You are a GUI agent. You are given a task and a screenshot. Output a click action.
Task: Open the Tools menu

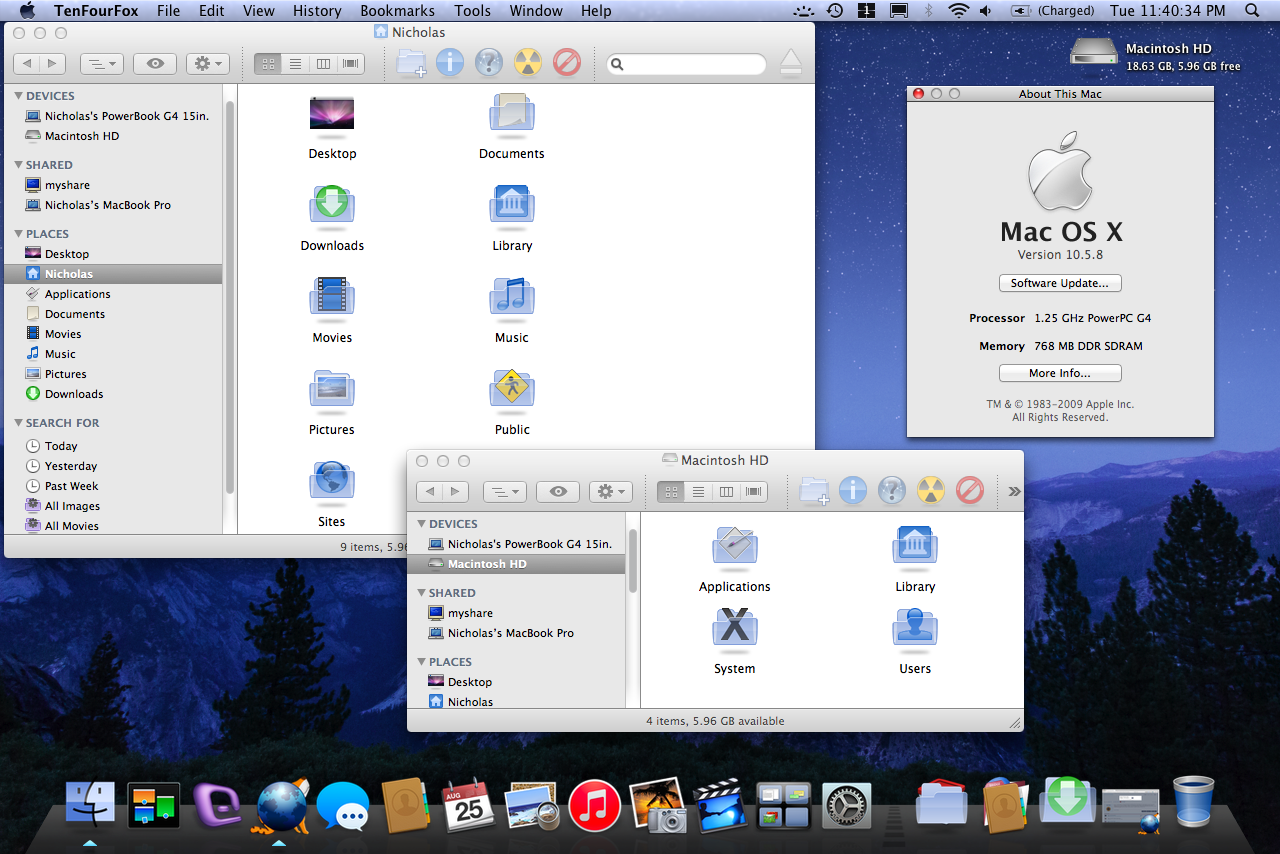tap(472, 11)
